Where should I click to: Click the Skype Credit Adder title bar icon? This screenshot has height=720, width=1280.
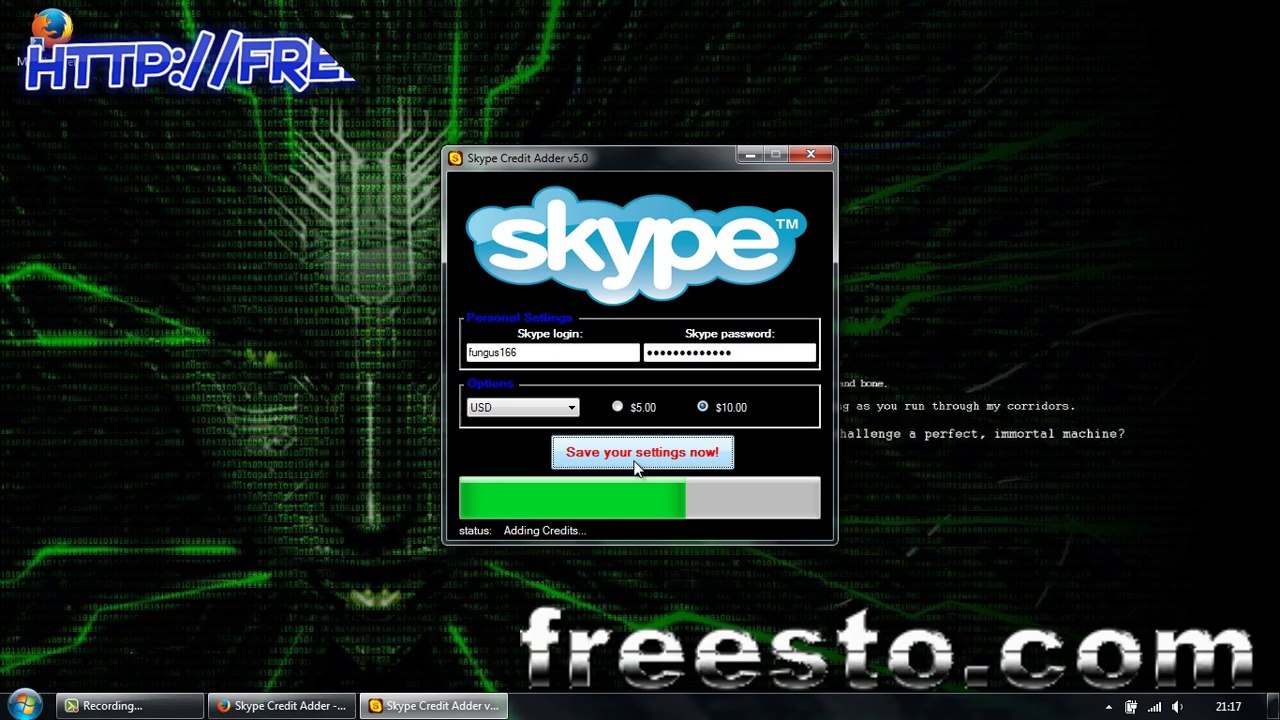(455, 158)
